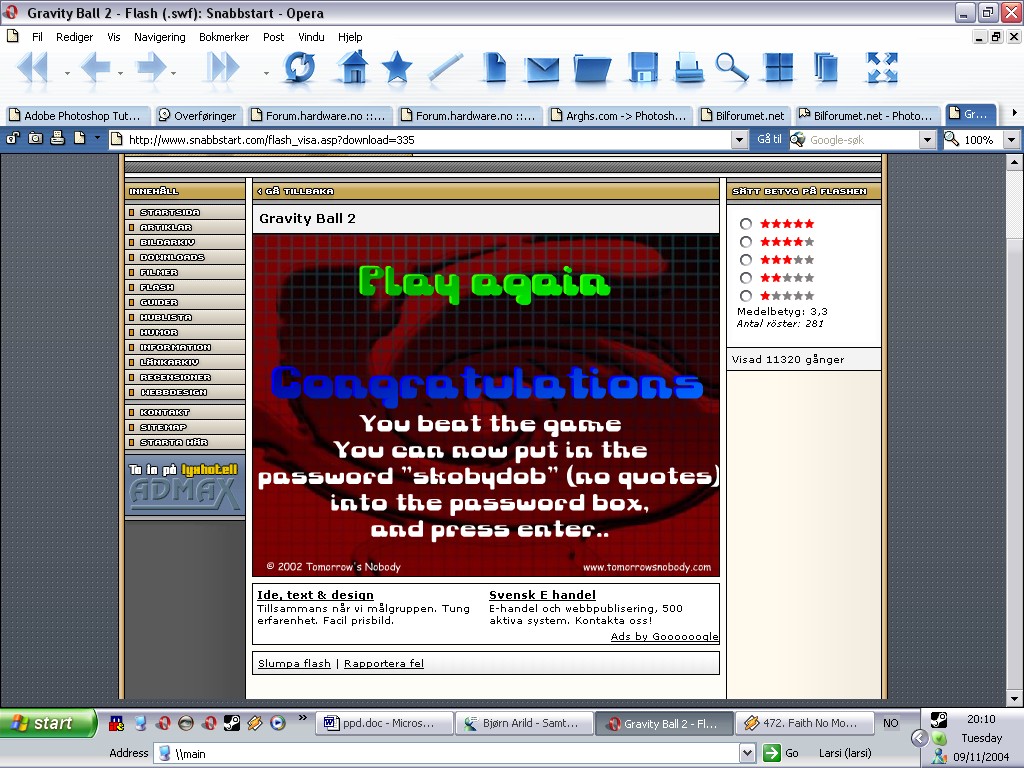Expand the address bar URL dropdown
This screenshot has height=768, width=1024.
[x=739, y=140]
